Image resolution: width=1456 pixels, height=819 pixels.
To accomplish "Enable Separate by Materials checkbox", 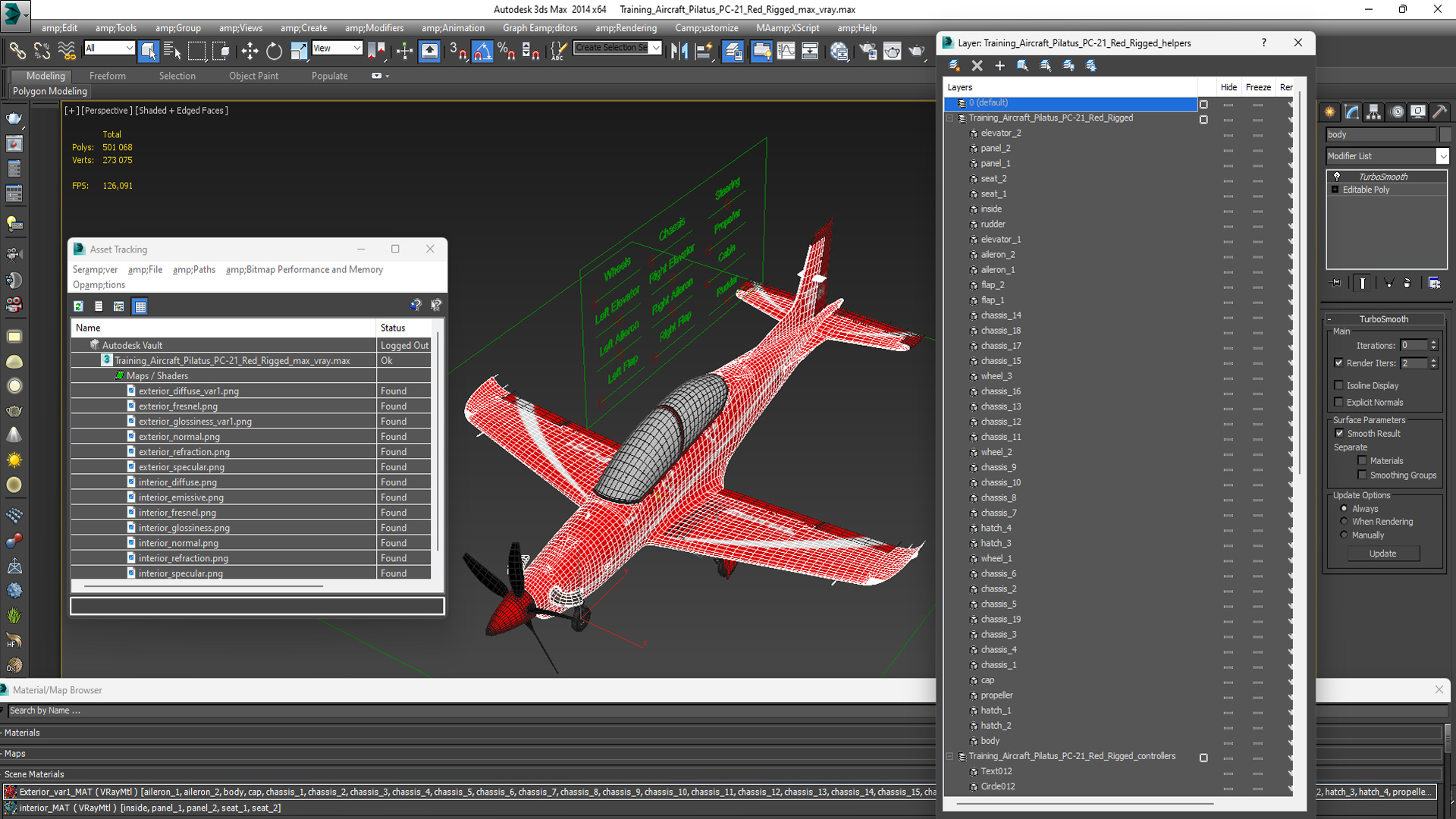I will [1362, 461].
